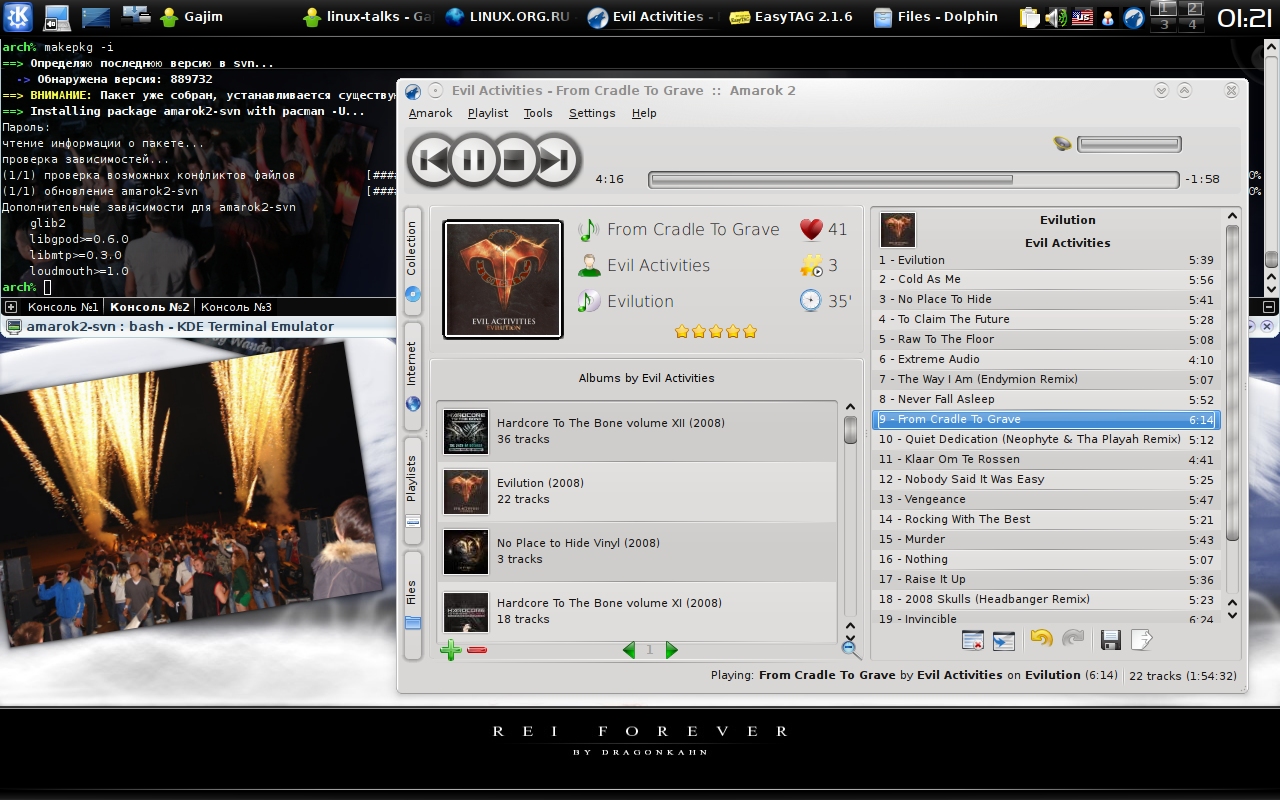Add an applet with the green plus icon
Screen dimensions: 1280x800
[x=450, y=651]
